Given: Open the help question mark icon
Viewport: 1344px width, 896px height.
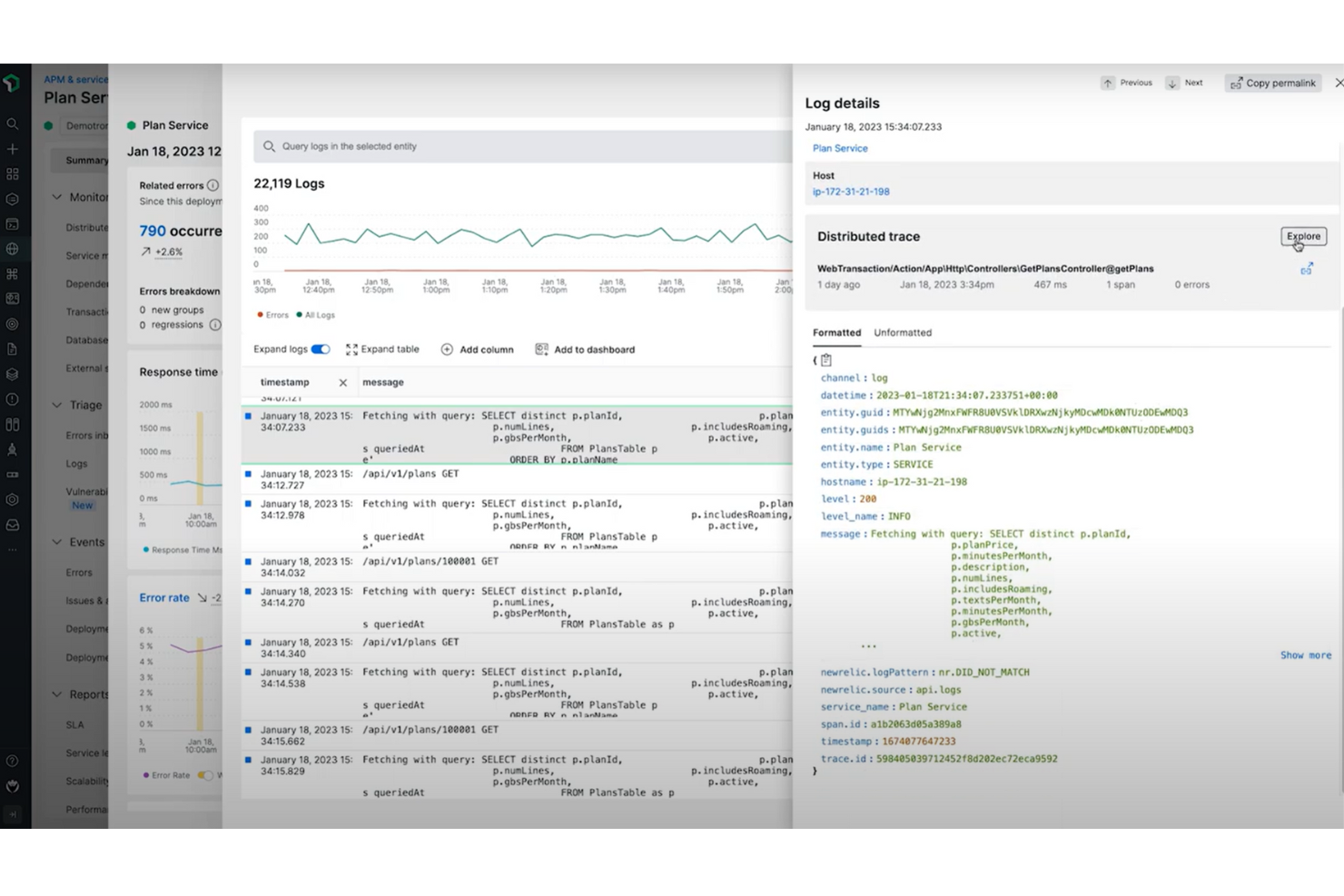Looking at the screenshot, I should [13, 761].
